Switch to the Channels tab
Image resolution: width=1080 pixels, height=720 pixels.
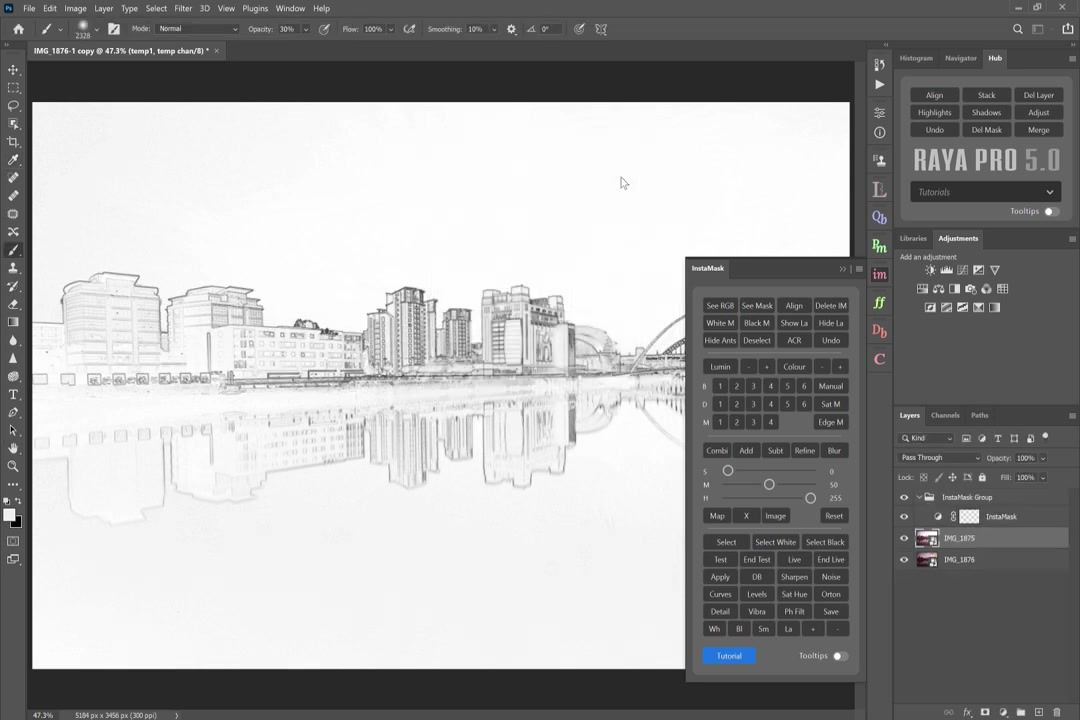[x=944, y=415]
